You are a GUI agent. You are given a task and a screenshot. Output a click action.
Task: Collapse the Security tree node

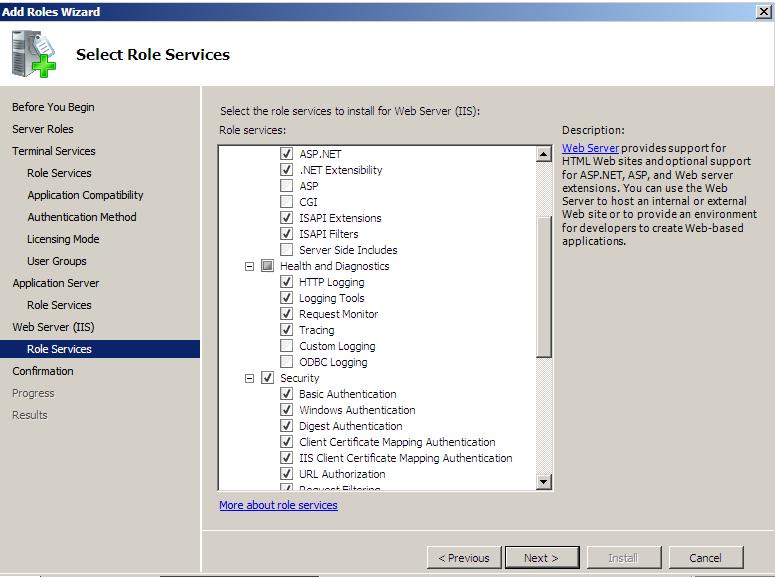[x=250, y=378]
